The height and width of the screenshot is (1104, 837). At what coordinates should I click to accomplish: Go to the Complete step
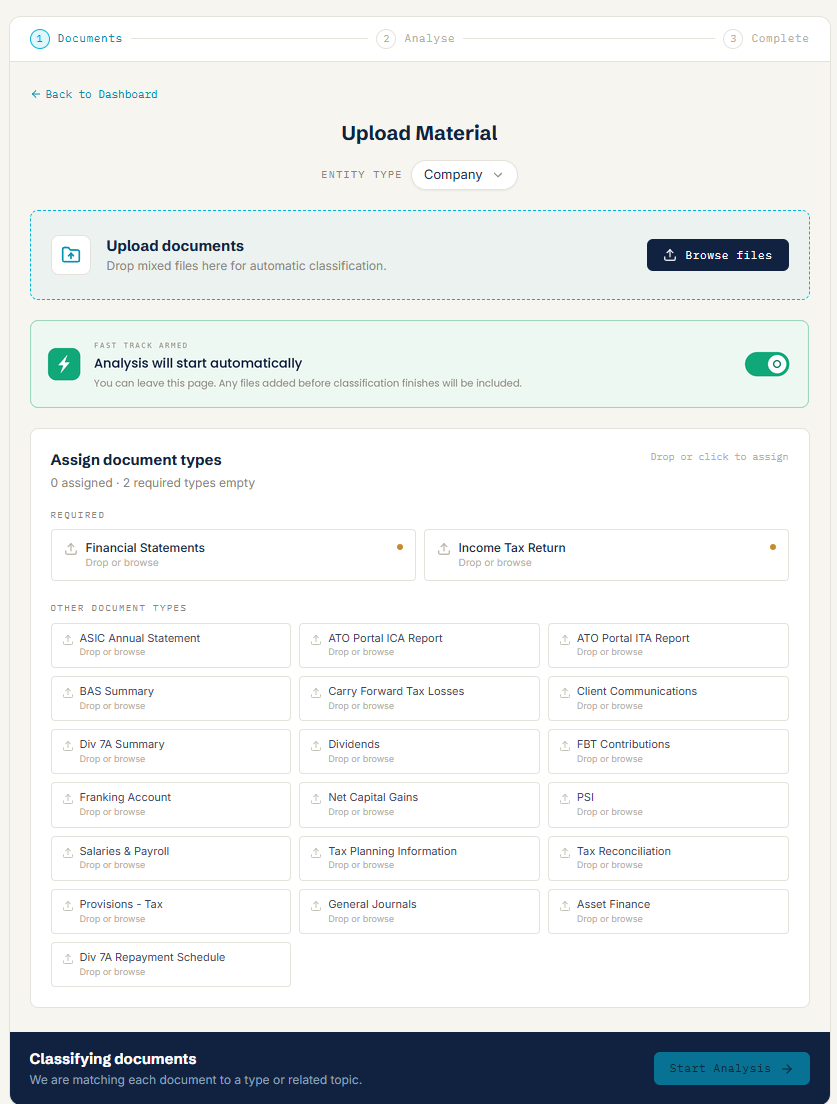click(x=766, y=39)
